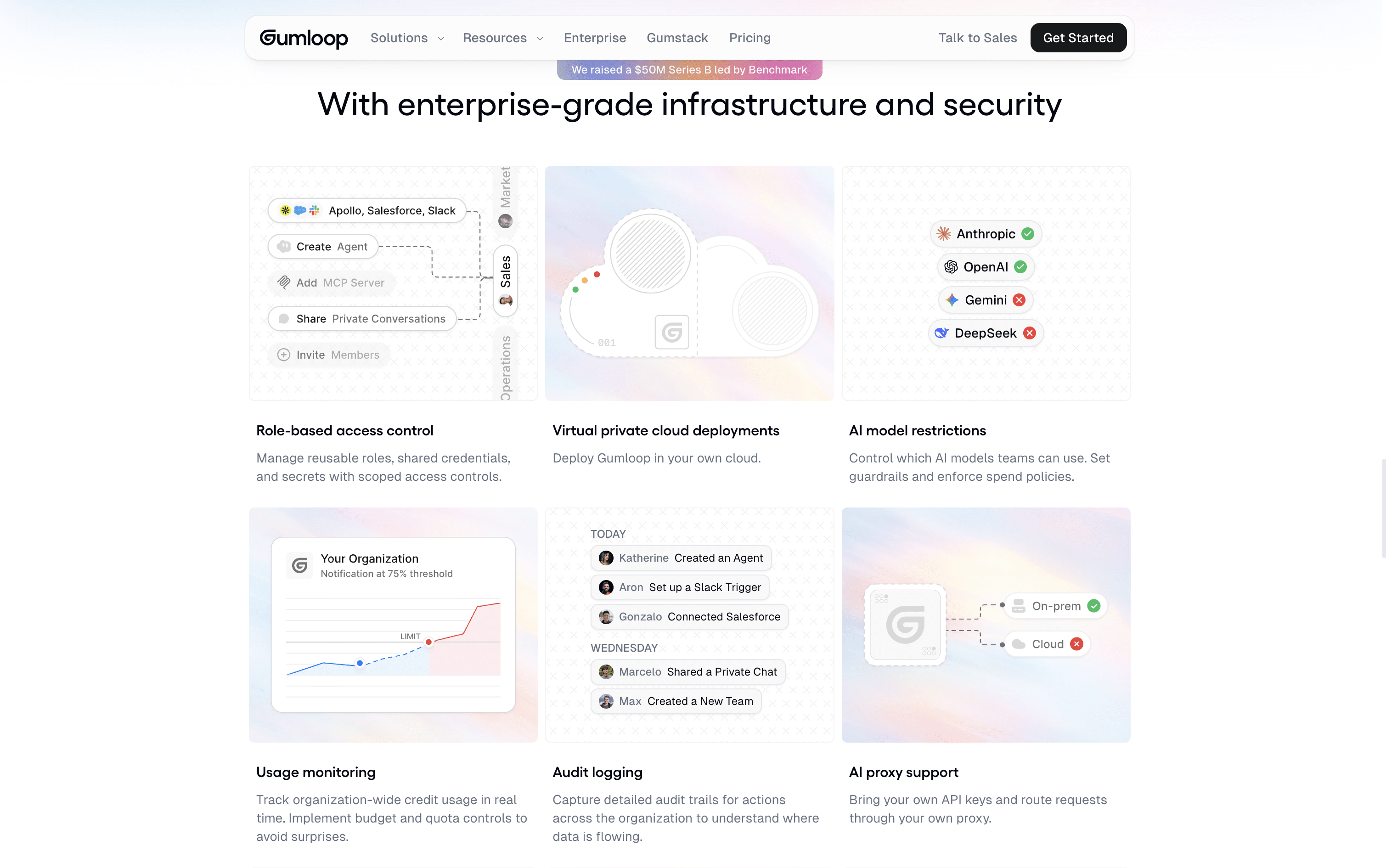The height and width of the screenshot is (868, 1386).
Task: Toggle the OpenAI green check
Action: (x=1020, y=267)
